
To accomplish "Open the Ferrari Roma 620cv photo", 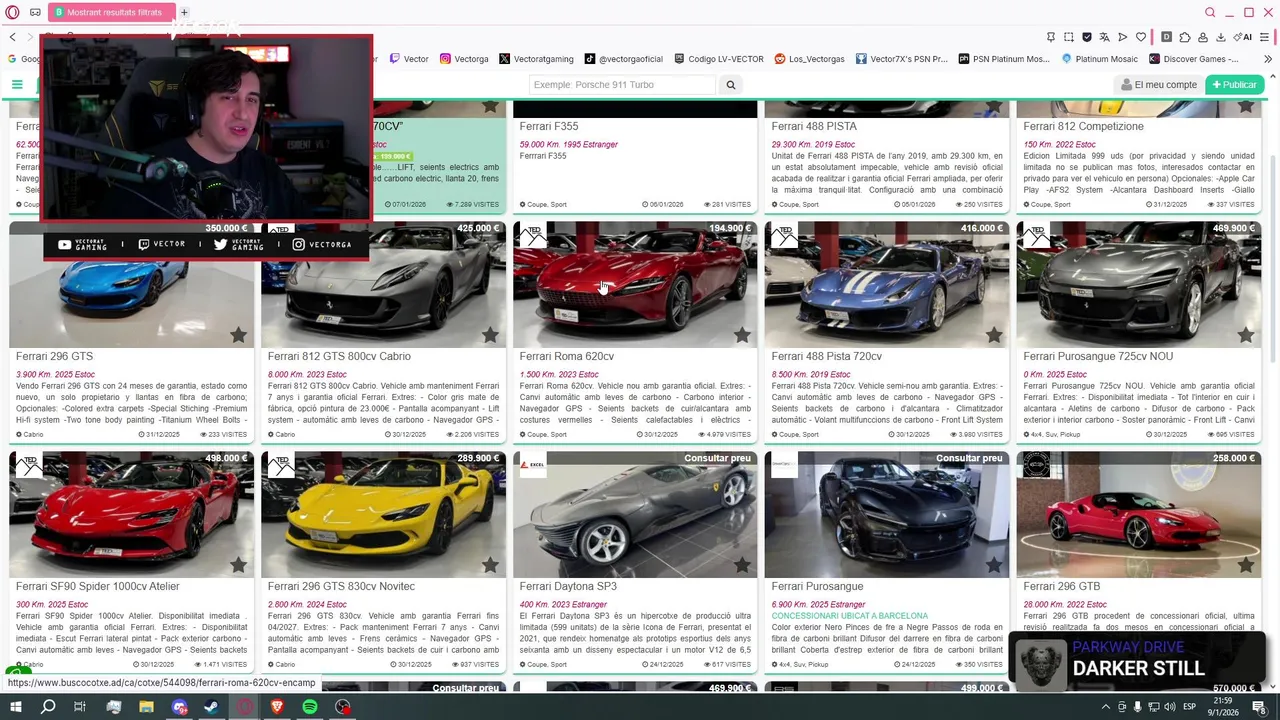I will point(635,285).
